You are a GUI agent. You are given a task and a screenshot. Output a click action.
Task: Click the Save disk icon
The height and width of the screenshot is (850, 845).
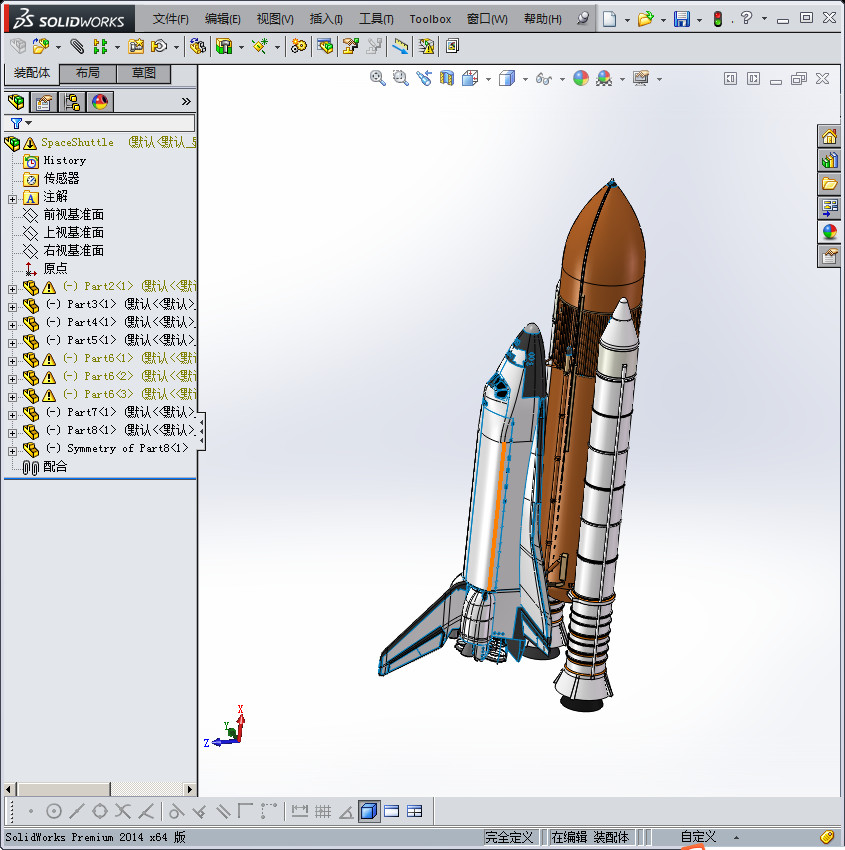(x=682, y=19)
